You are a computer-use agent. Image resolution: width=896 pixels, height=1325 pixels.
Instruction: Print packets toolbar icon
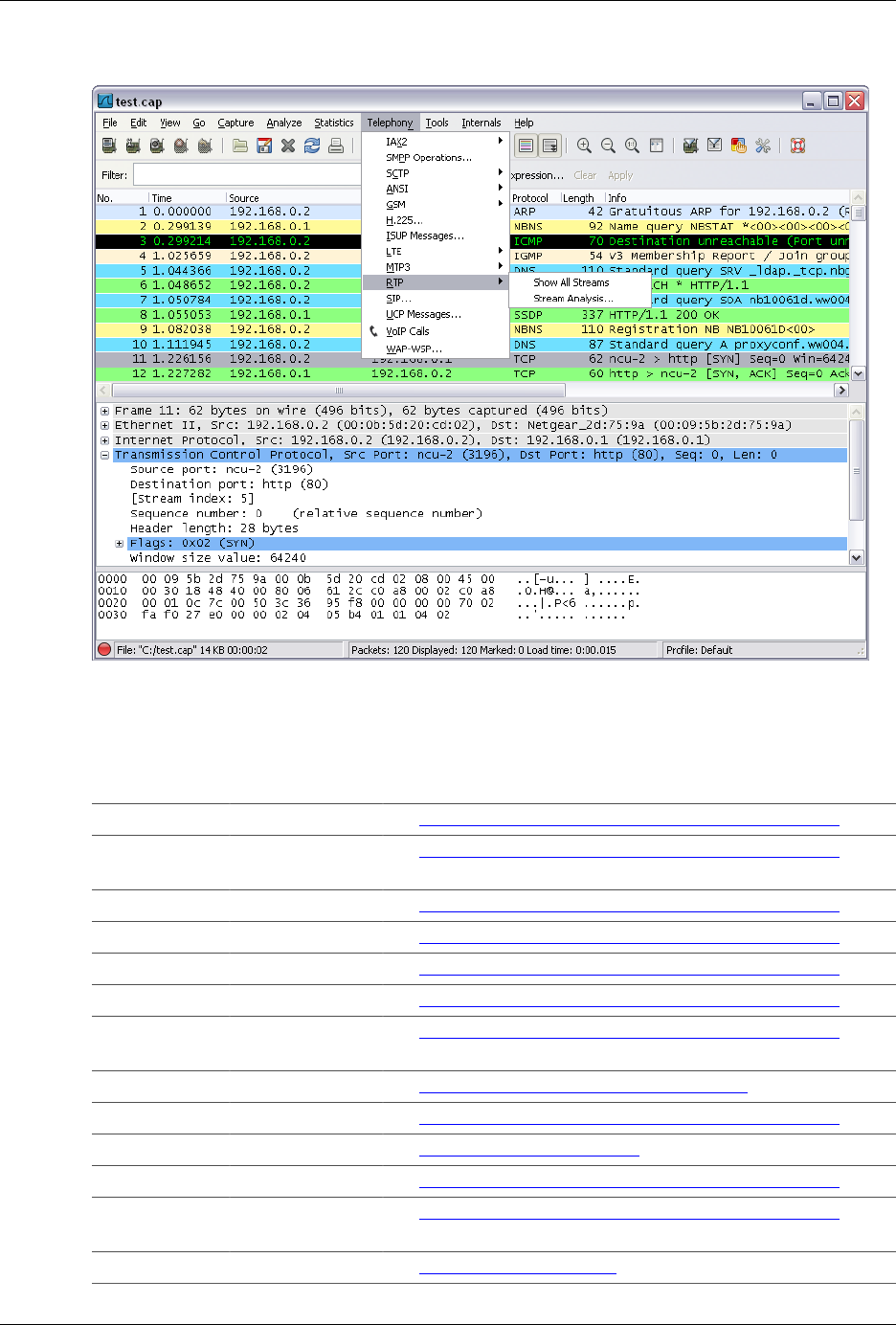pos(336,146)
